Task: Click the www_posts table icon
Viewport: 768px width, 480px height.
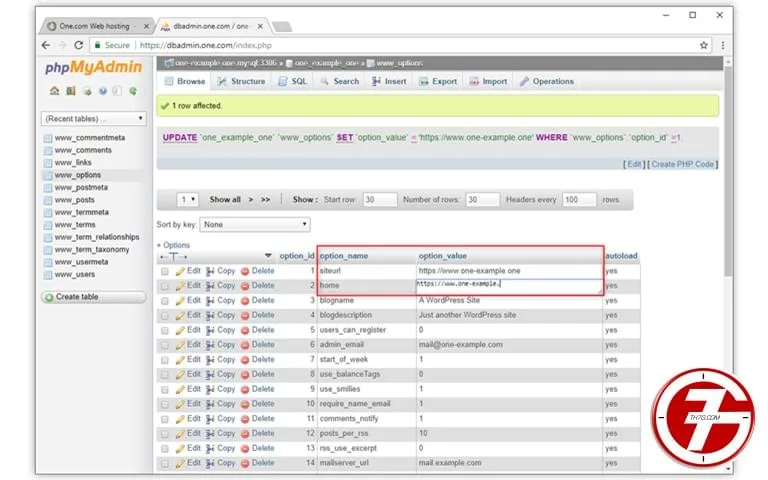Action: coord(48,200)
